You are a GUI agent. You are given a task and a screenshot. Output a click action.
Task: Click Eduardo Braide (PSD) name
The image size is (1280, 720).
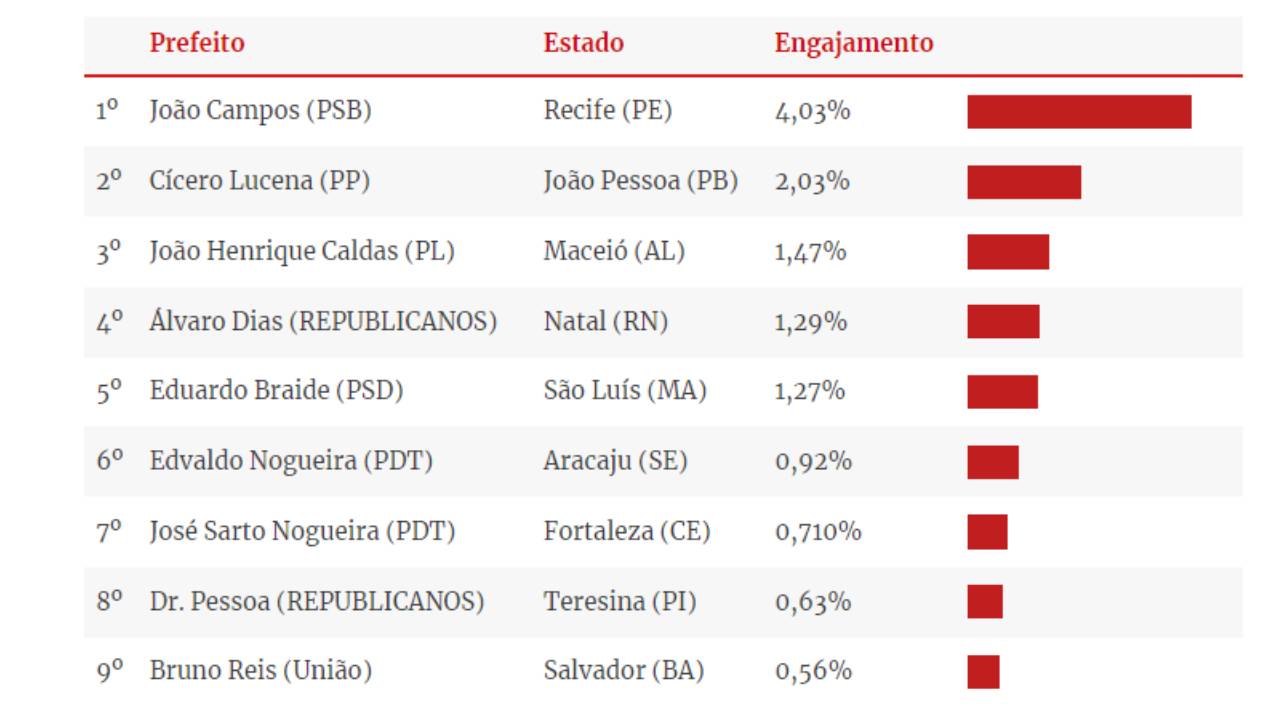pyautogui.click(x=276, y=391)
